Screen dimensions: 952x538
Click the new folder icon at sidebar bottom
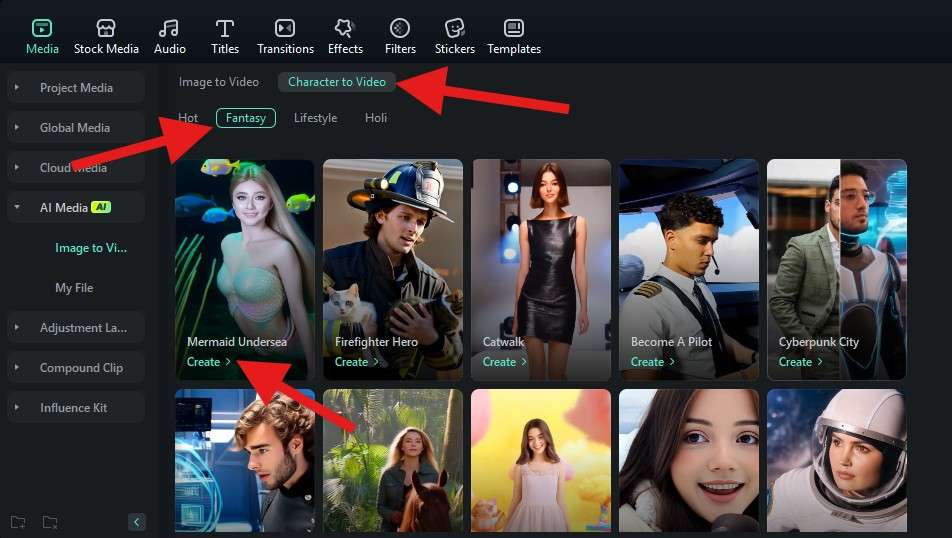click(18, 522)
